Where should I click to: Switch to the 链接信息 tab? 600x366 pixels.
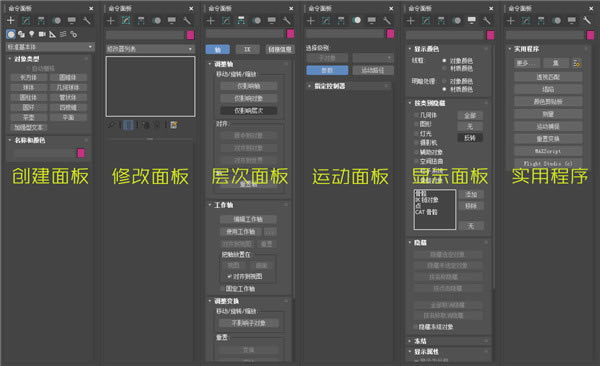pyautogui.click(x=279, y=49)
